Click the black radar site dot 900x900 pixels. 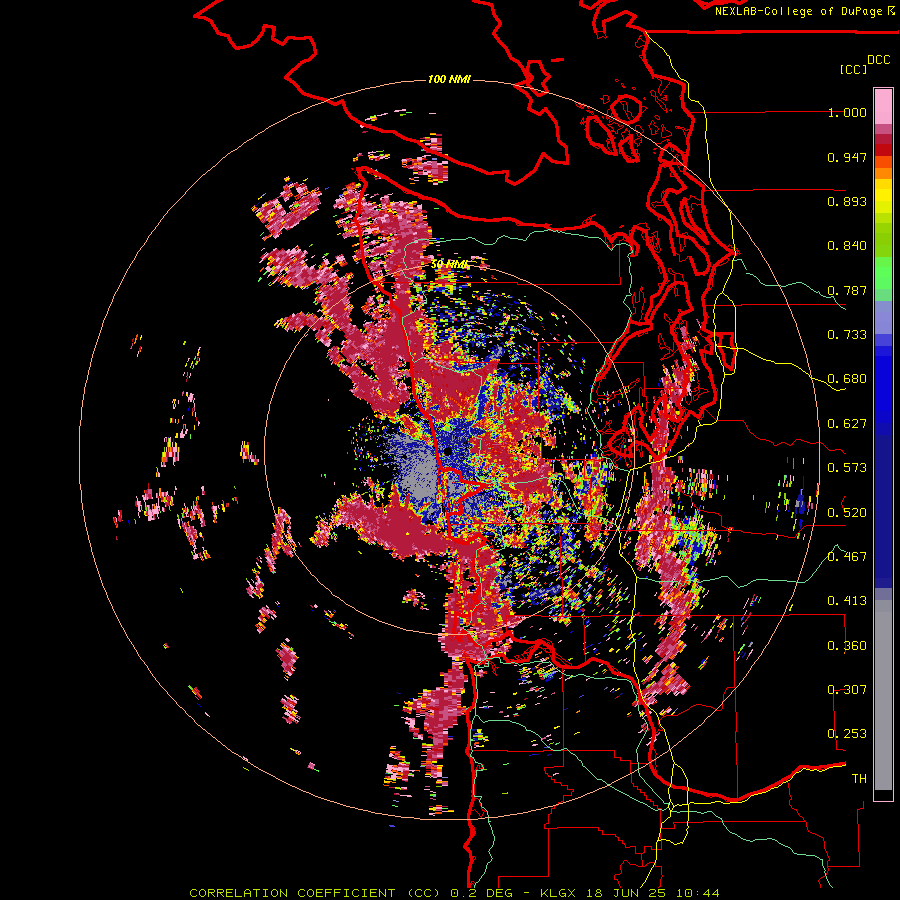point(448,452)
